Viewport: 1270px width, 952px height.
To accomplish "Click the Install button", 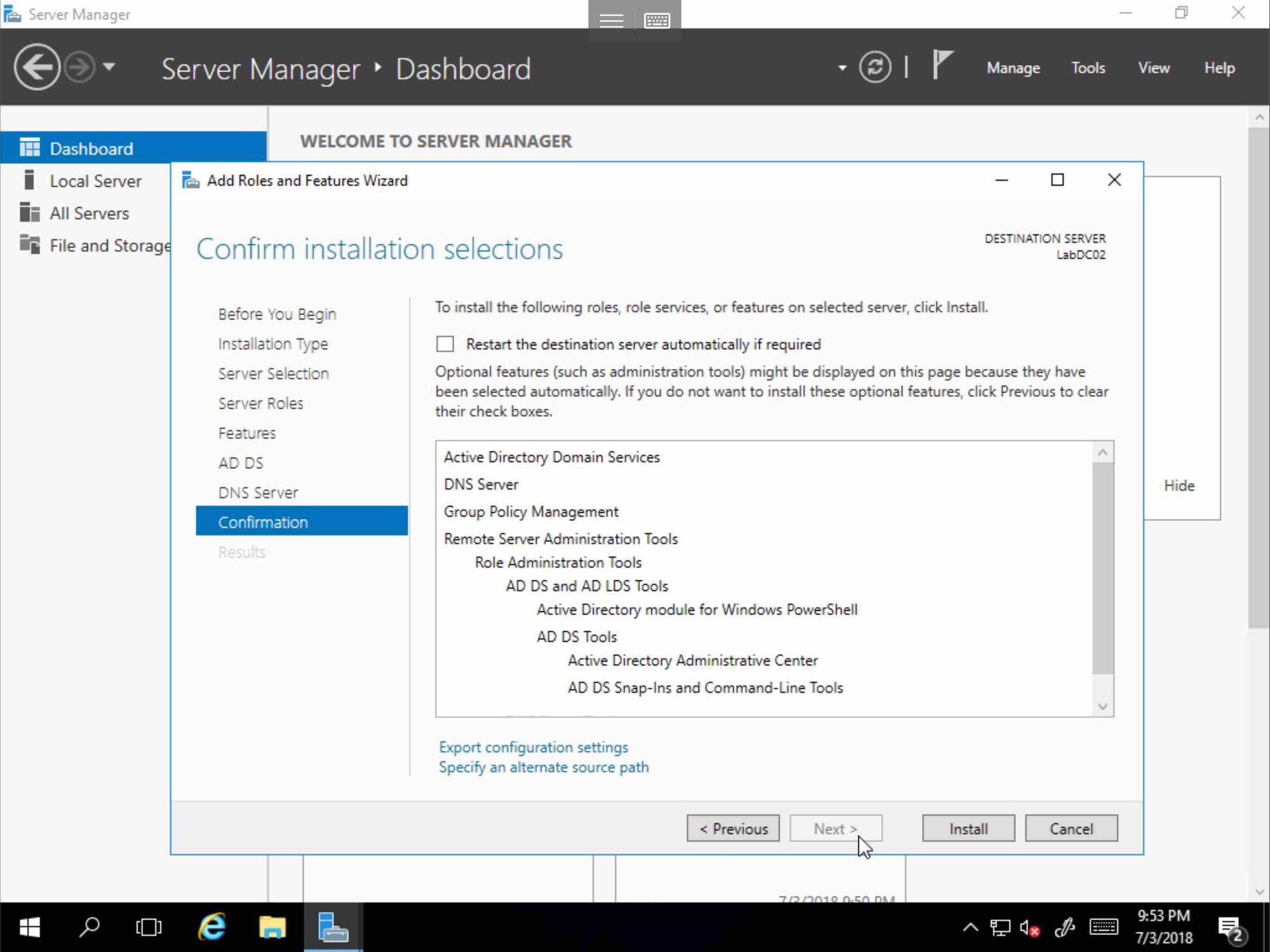I will tap(968, 829).
